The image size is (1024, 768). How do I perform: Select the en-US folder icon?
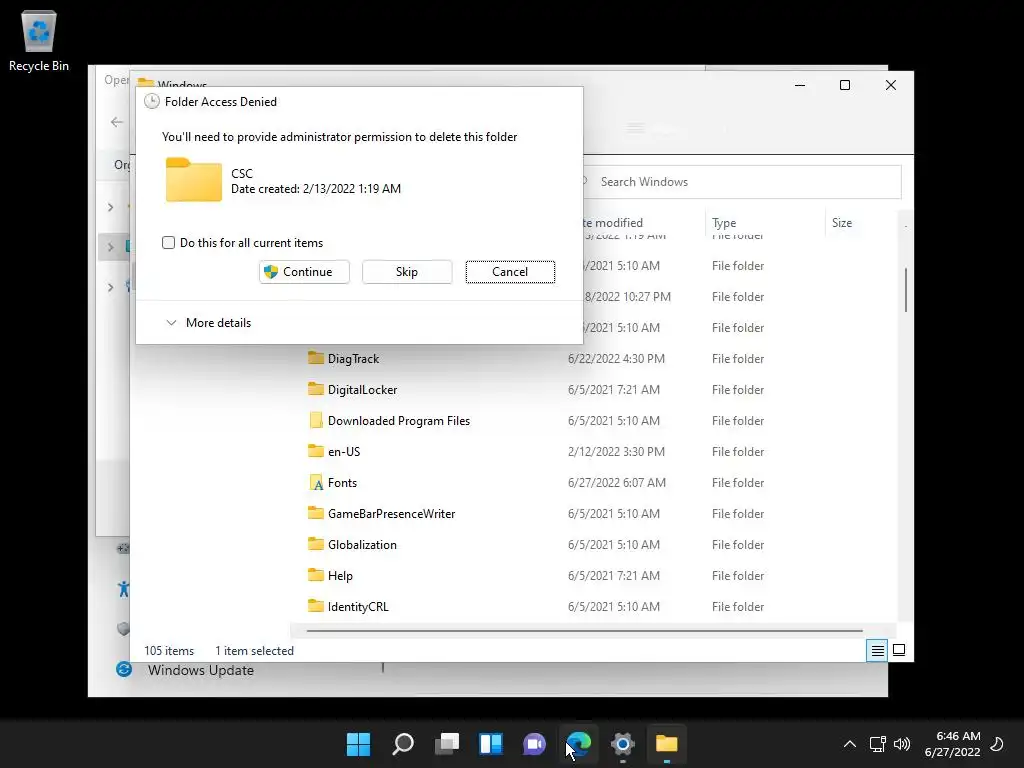tap(316, 451)
